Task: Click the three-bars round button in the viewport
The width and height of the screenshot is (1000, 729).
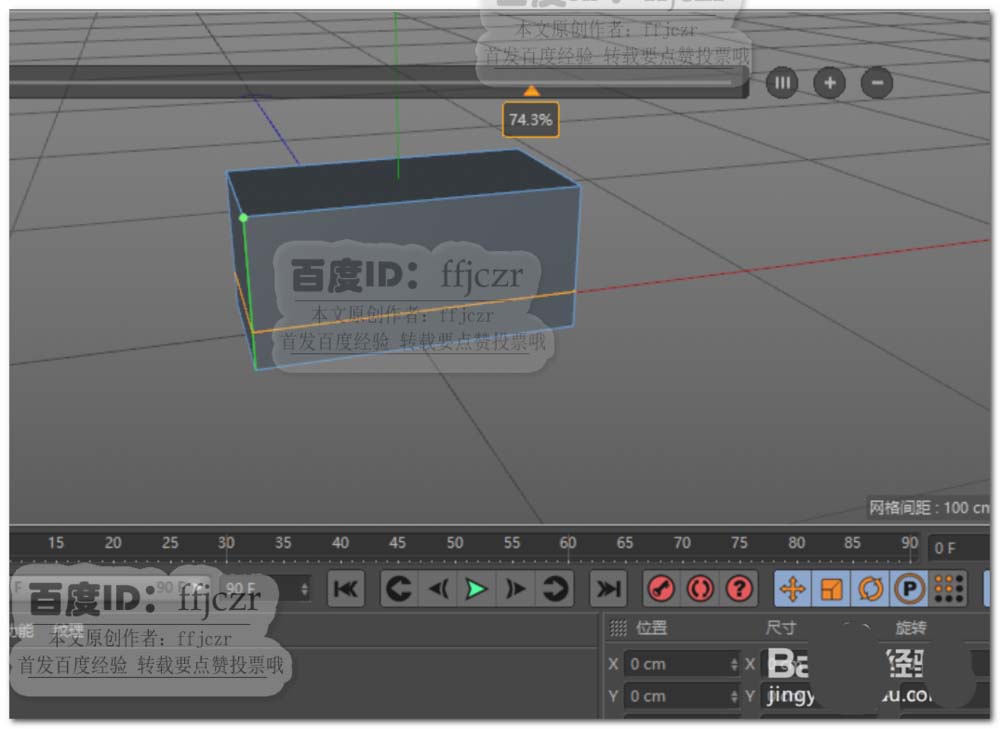Action: [782, 83]
